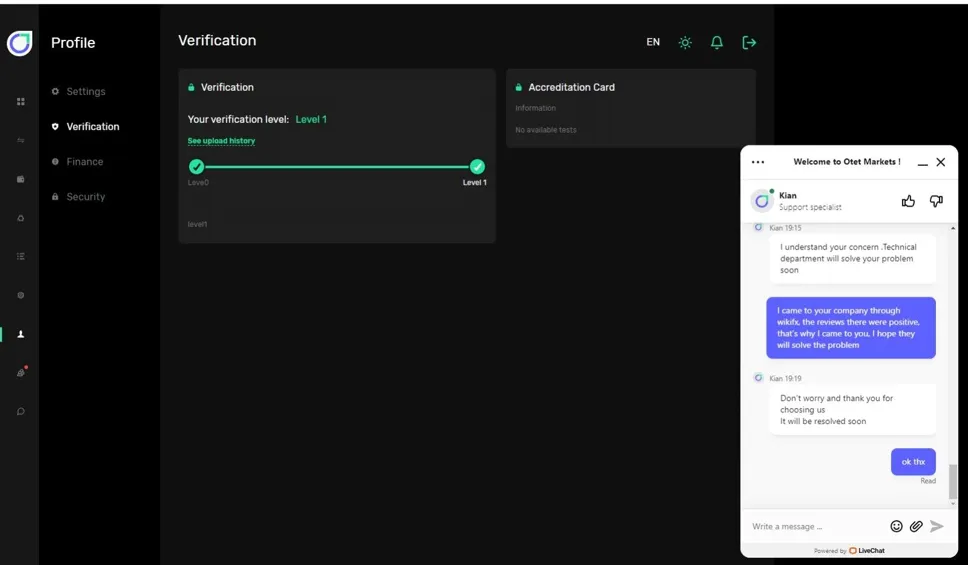
Task: Open the recycle-style icon in the sidebar
Action: click(20, 218)
